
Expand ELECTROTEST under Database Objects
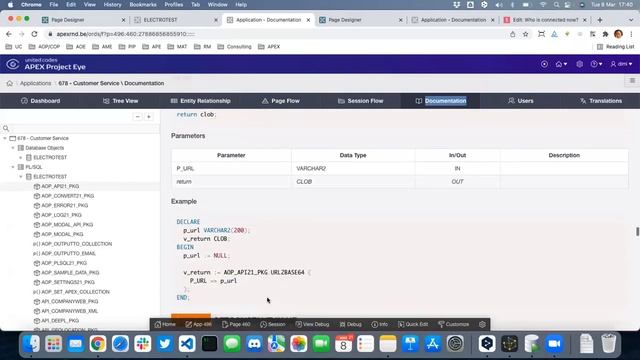click(x=21, y=158)
